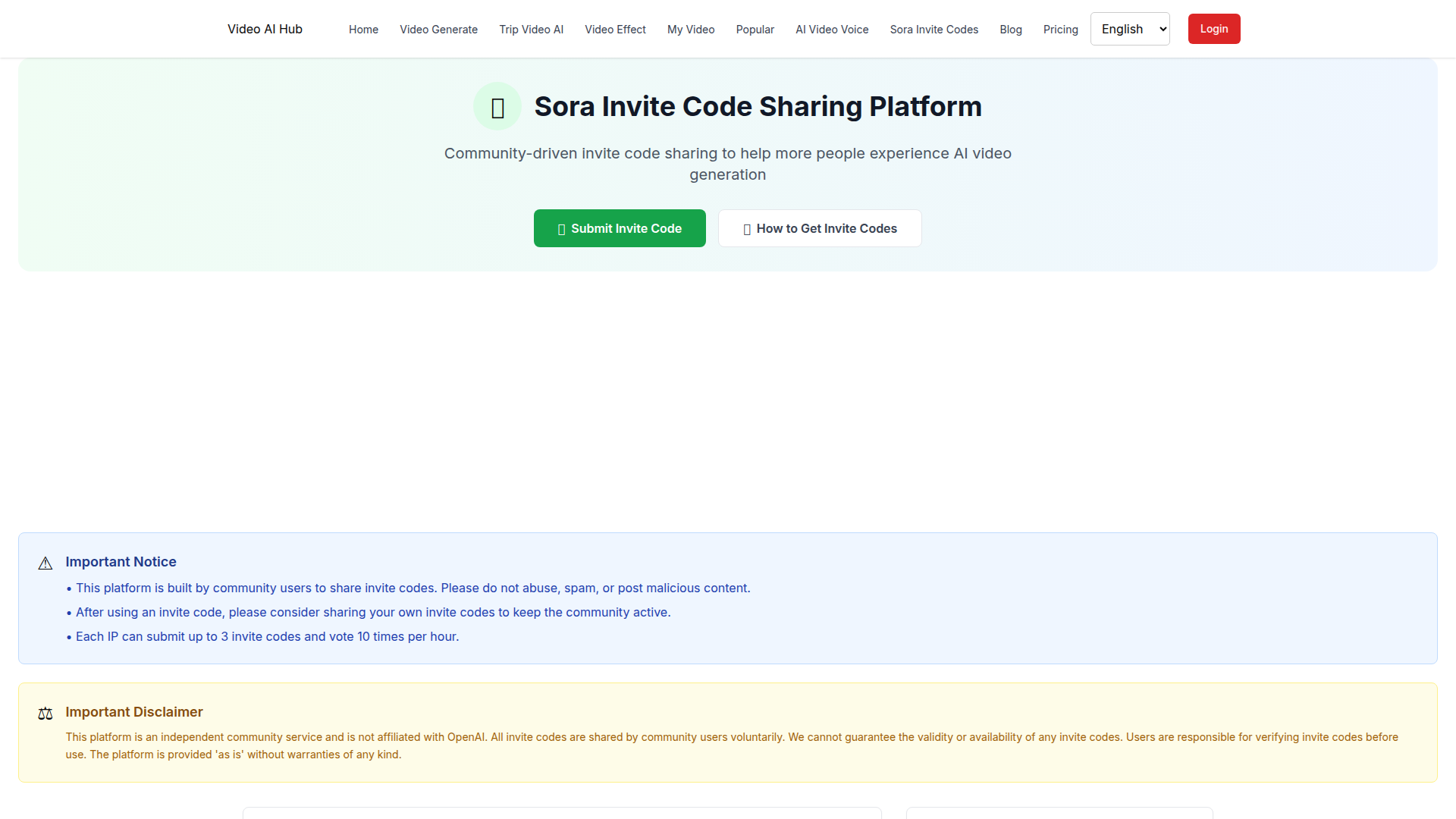Click the warning triangle icon in Important Notice
1456x819 pixels.
(45, 563)
